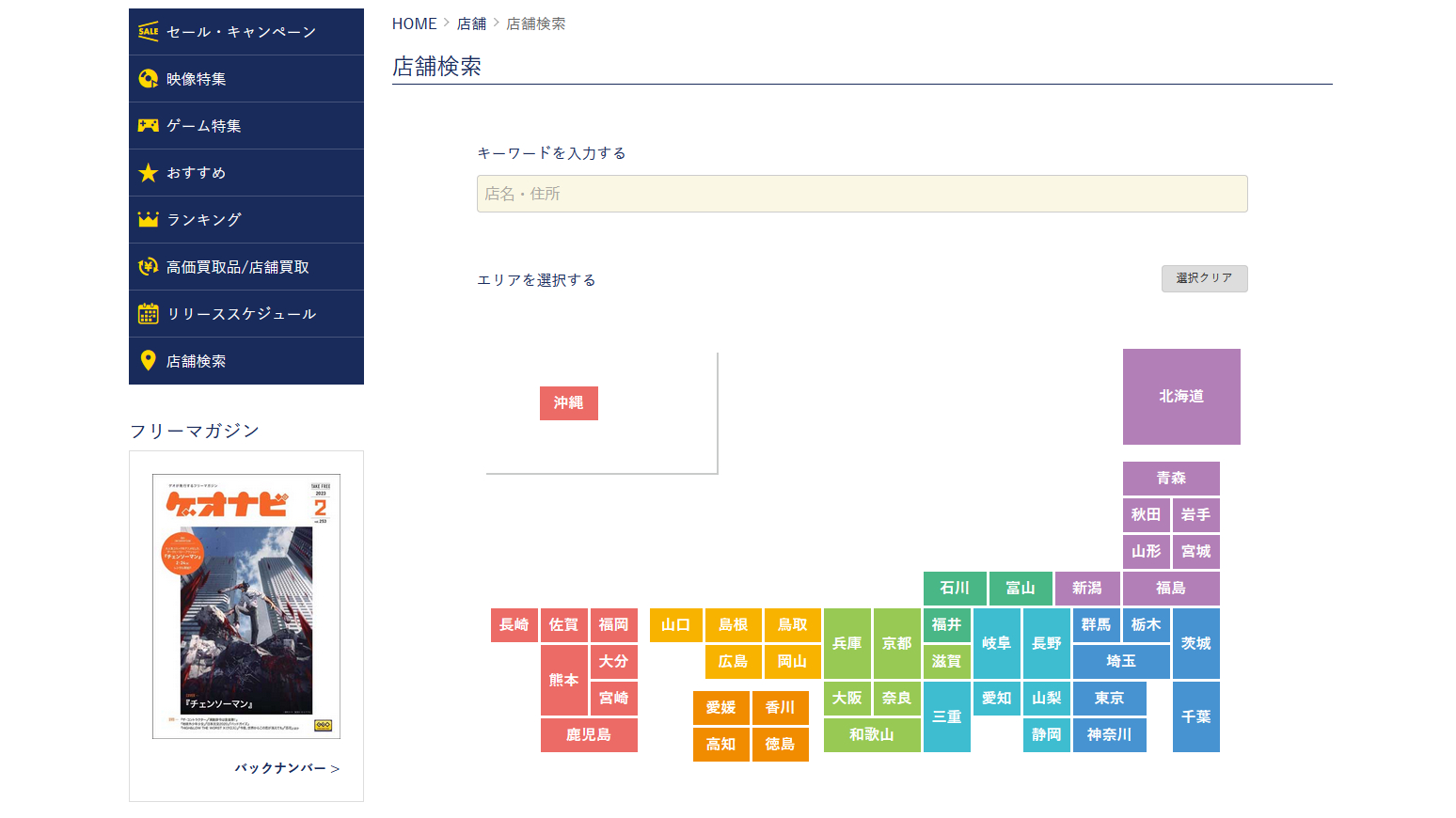The image size is (1456, 818).
Task: Pick 宮城 on the map
Action: pos(1196,552)
